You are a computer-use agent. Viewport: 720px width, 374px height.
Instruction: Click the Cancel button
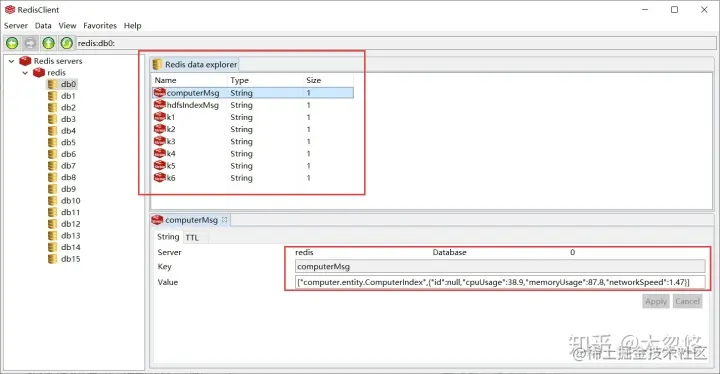click(687, 301)
